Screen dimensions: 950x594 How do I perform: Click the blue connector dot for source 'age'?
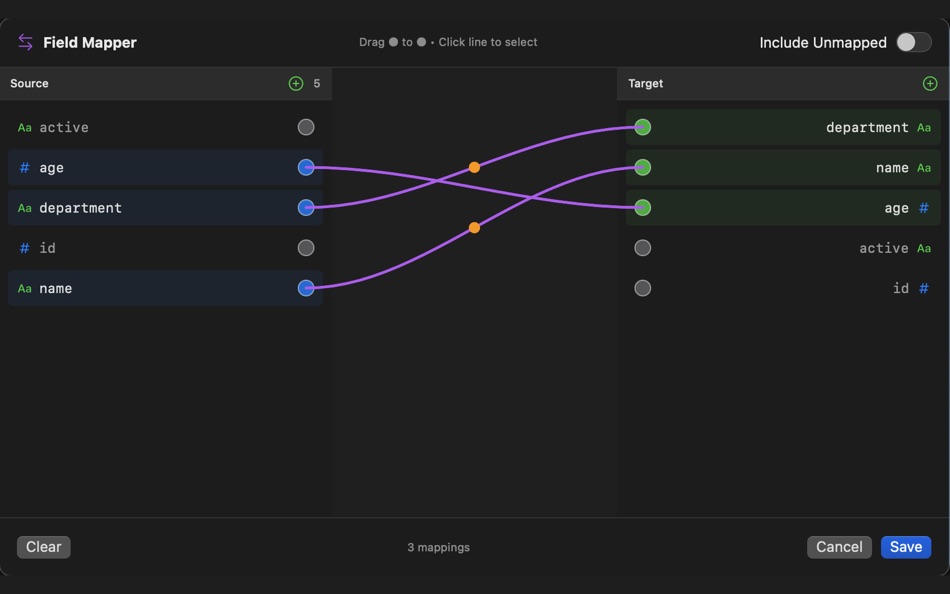tap(306, 168)
